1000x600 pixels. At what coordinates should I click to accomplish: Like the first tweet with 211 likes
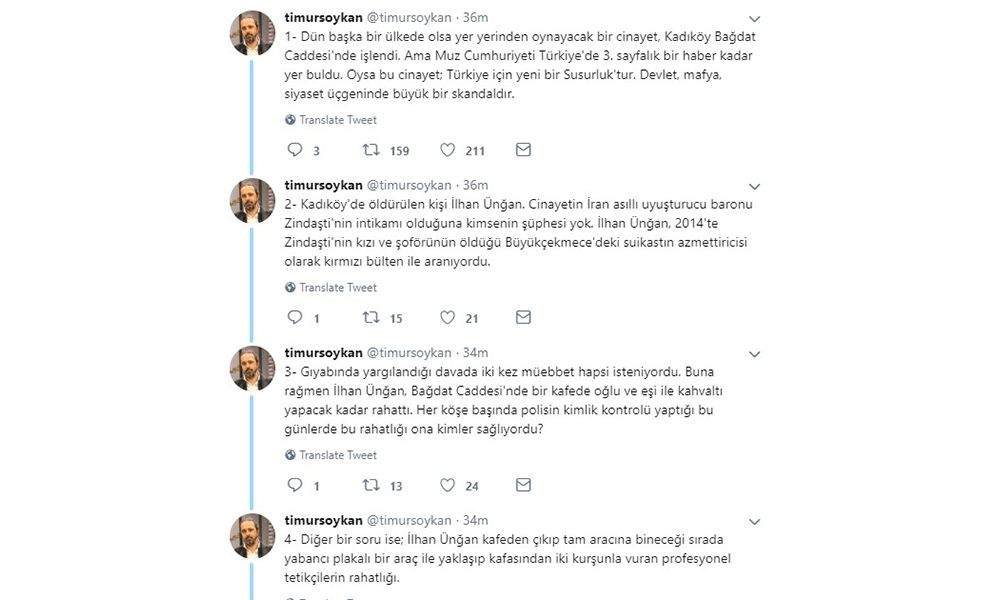(x=448, y=150)
